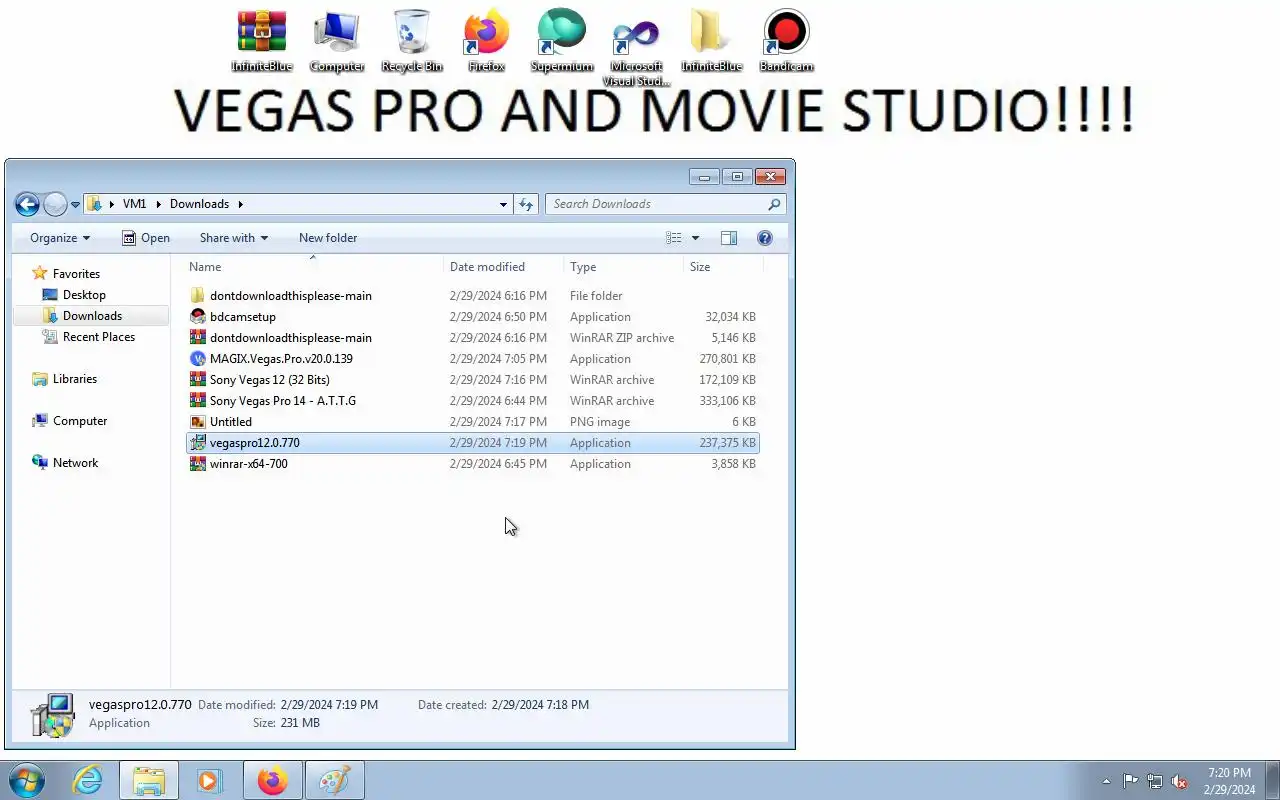Select the Untitled PNG image file
The height and width of the screenshot is (800, 1280).
click(473, 422)
